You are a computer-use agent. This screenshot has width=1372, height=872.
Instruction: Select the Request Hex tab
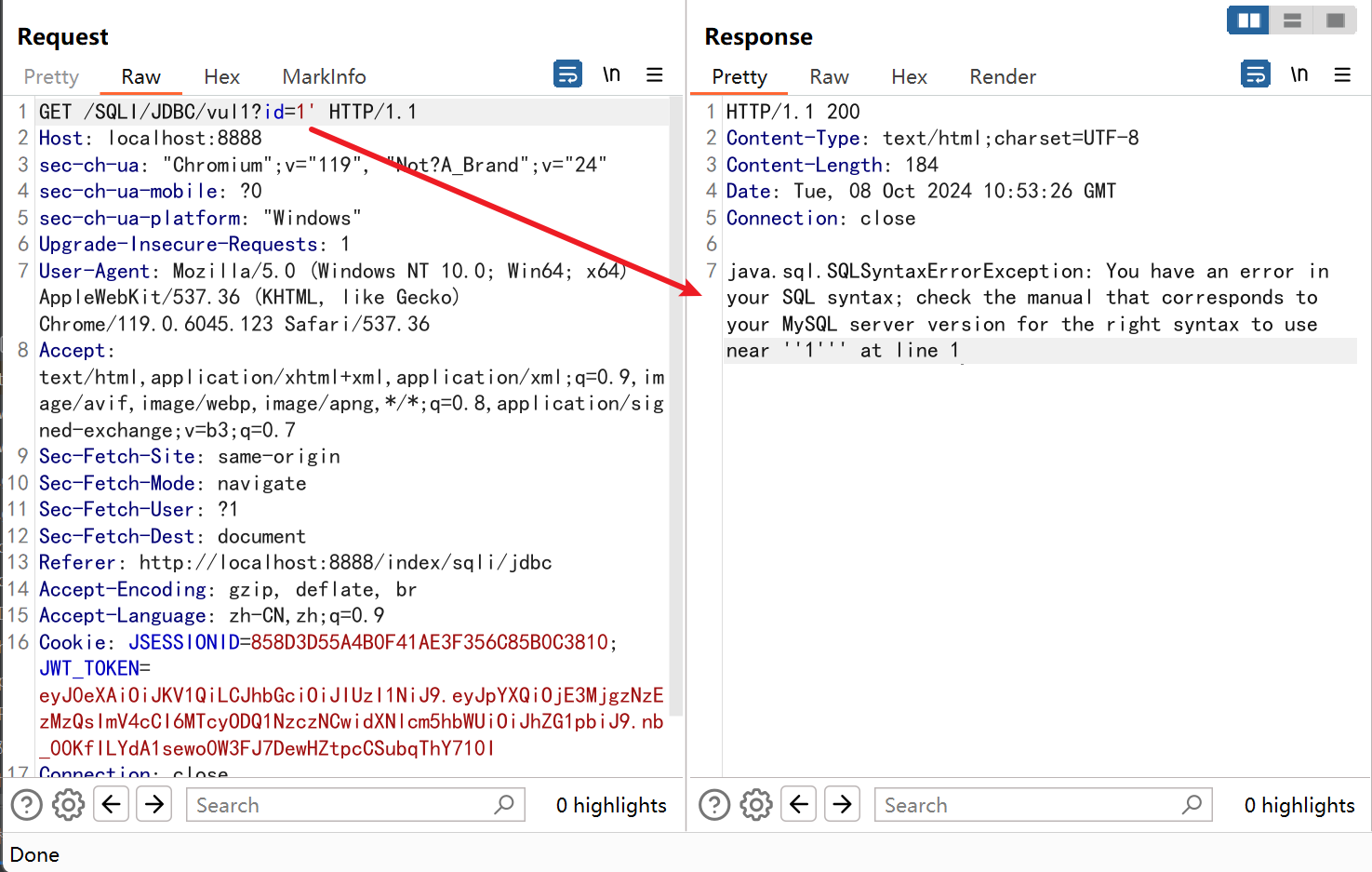pos(221,77)
